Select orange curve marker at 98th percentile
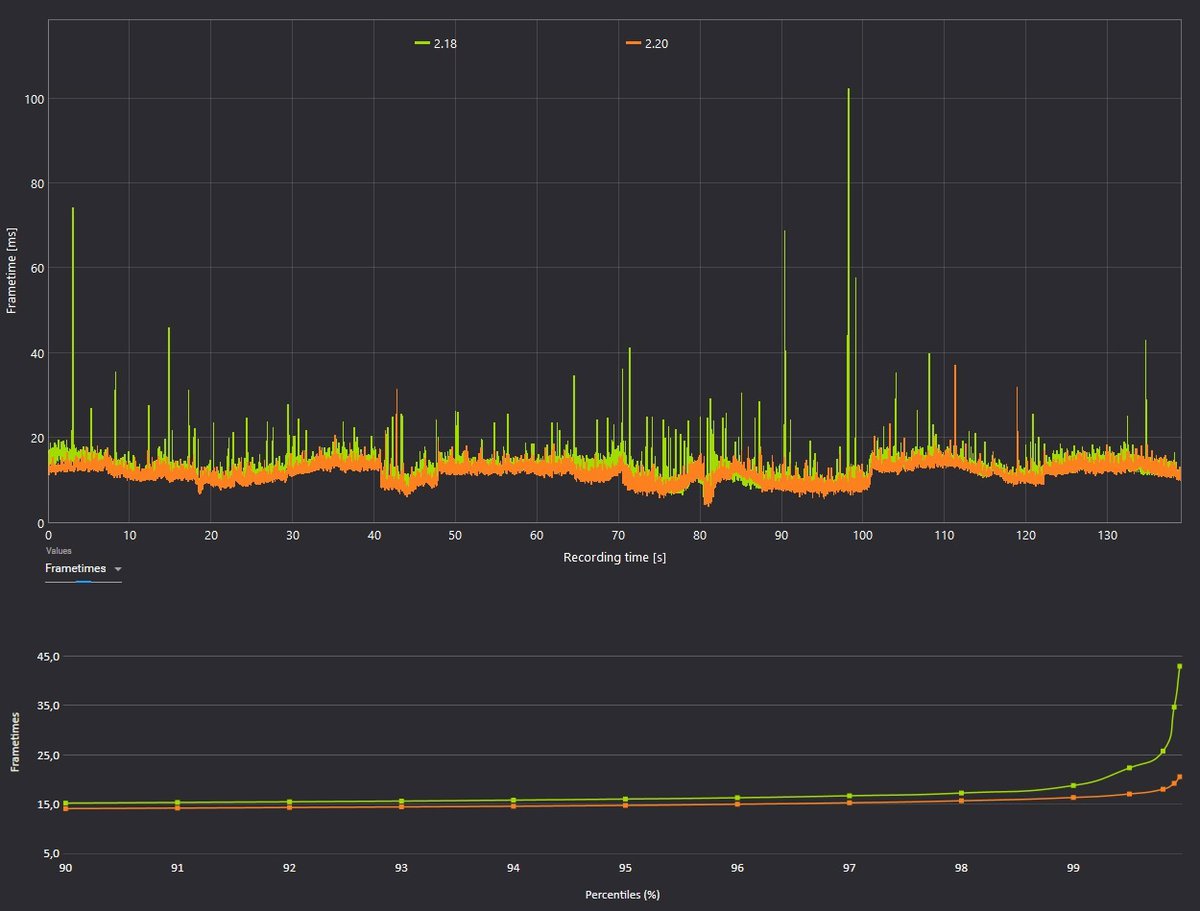Image resolution: width=1200 pixels, height=911 pixels. point(961,801)
